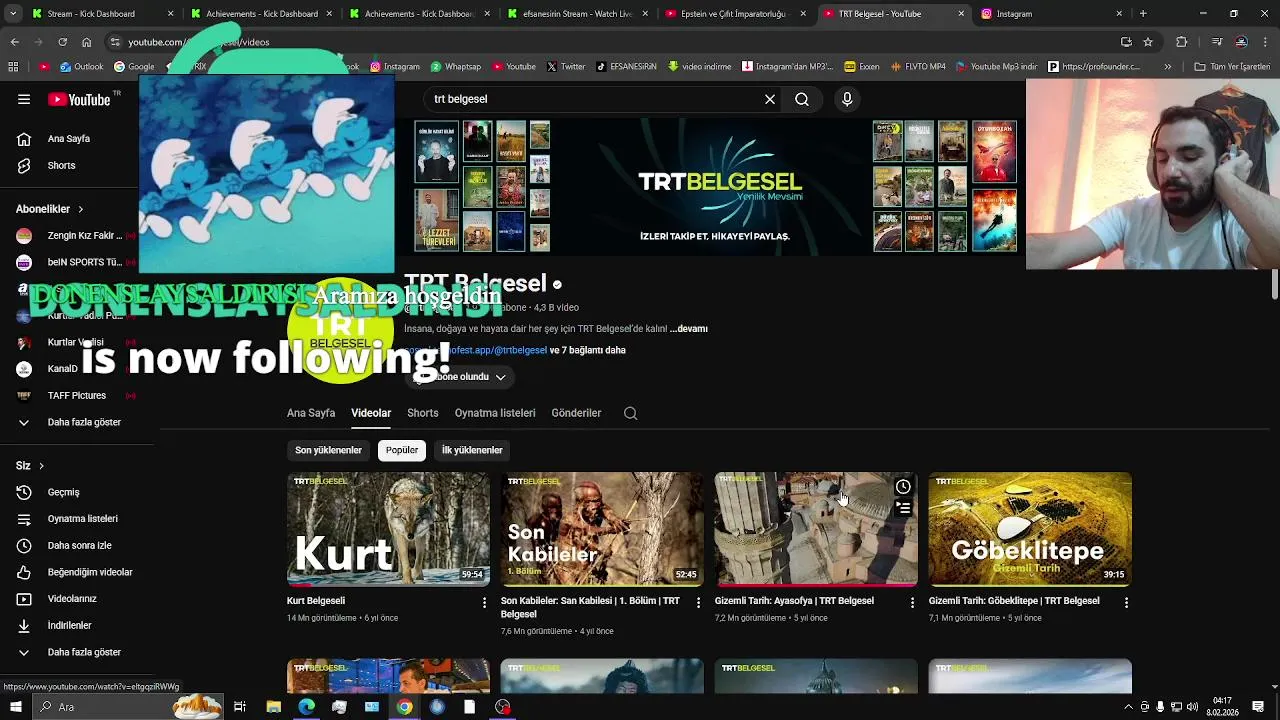This screenshot has width=1280, height=720.
Task: Open Chrome extensions puzzle icon
Action: point(1182,42)
